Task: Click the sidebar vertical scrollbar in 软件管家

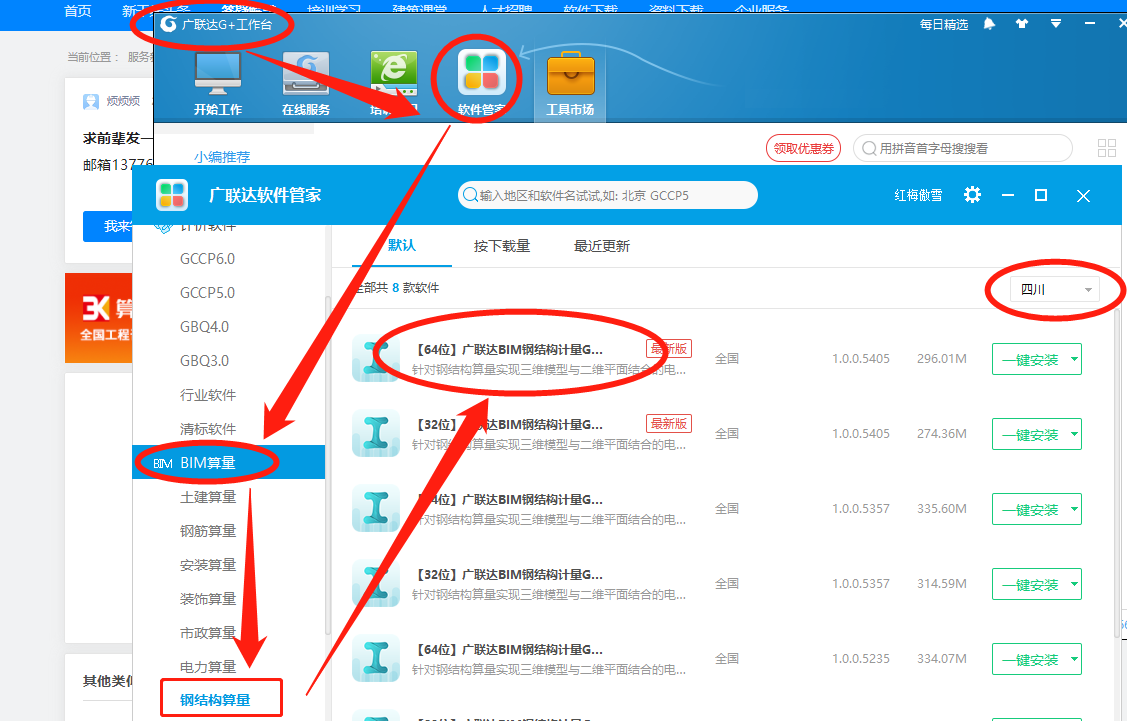Action: (328, 467)
